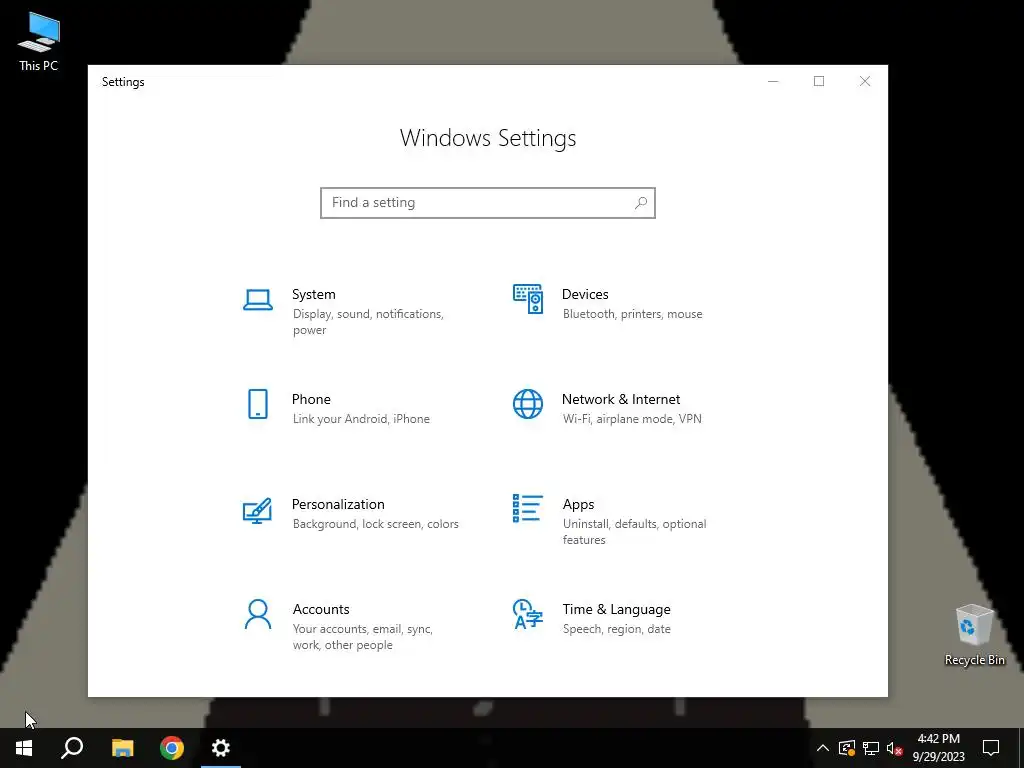Open the Apps list icon
Screen dimensions: 1024x768
click(528, 508)
